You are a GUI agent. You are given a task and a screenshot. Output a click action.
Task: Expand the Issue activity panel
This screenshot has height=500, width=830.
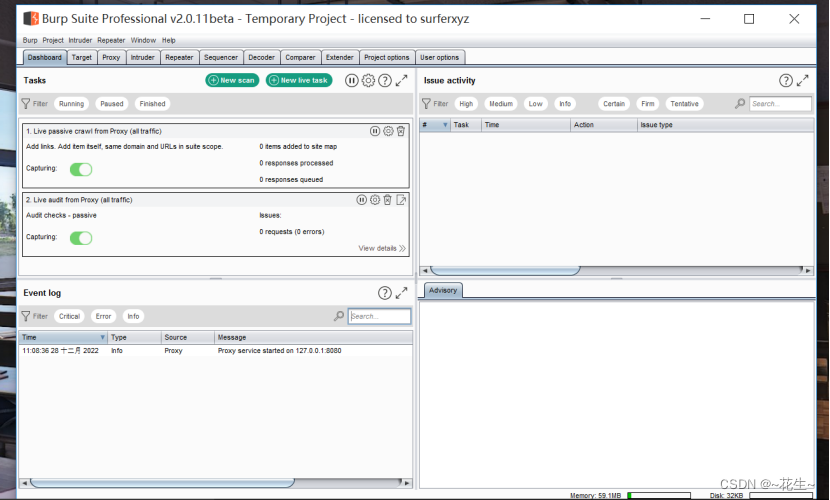pos(803,80)
